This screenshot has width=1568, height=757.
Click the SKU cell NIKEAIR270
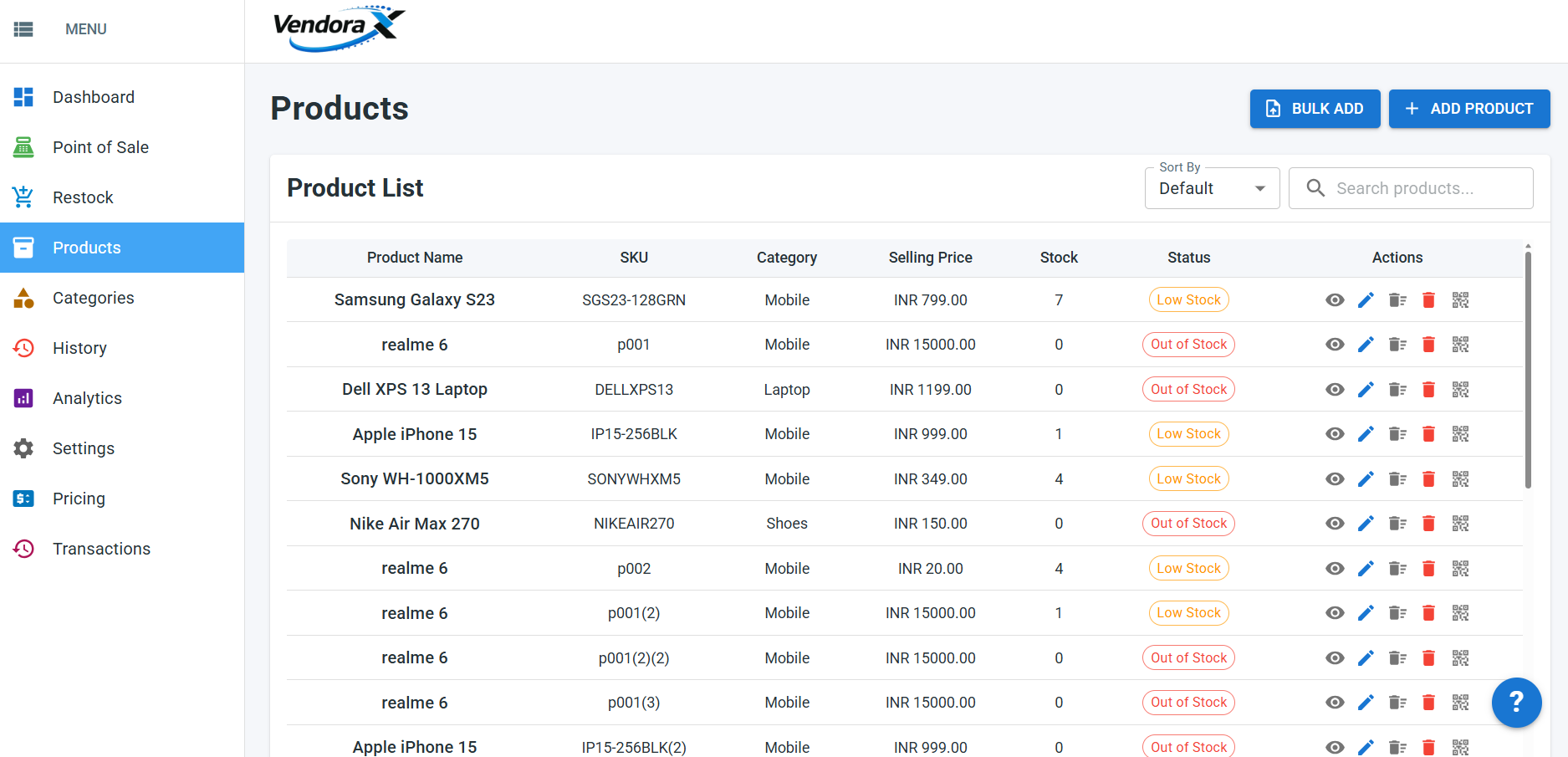pos(634,524)
